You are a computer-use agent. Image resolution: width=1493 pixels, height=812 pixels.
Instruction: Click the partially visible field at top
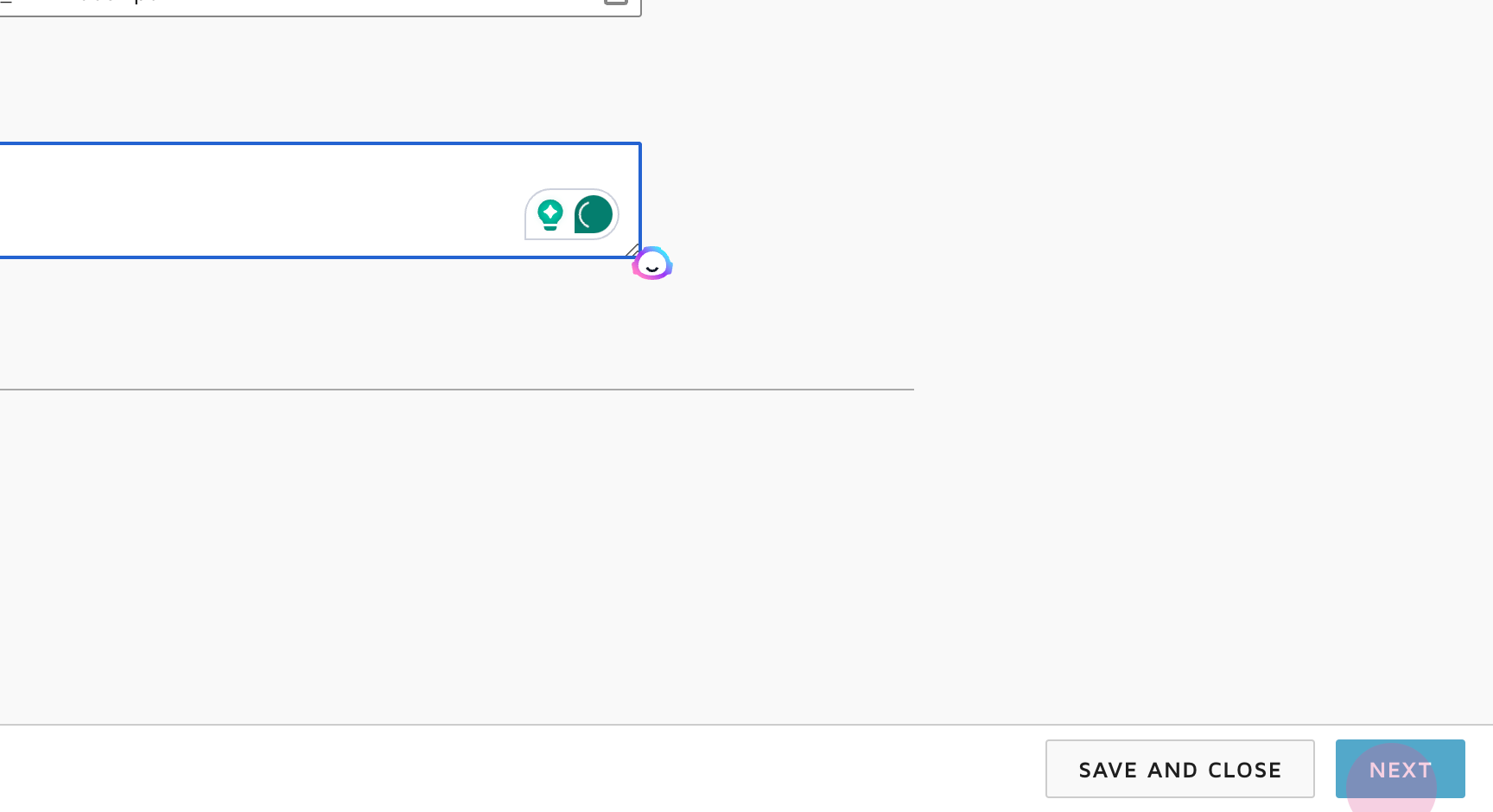pos(320,5)
